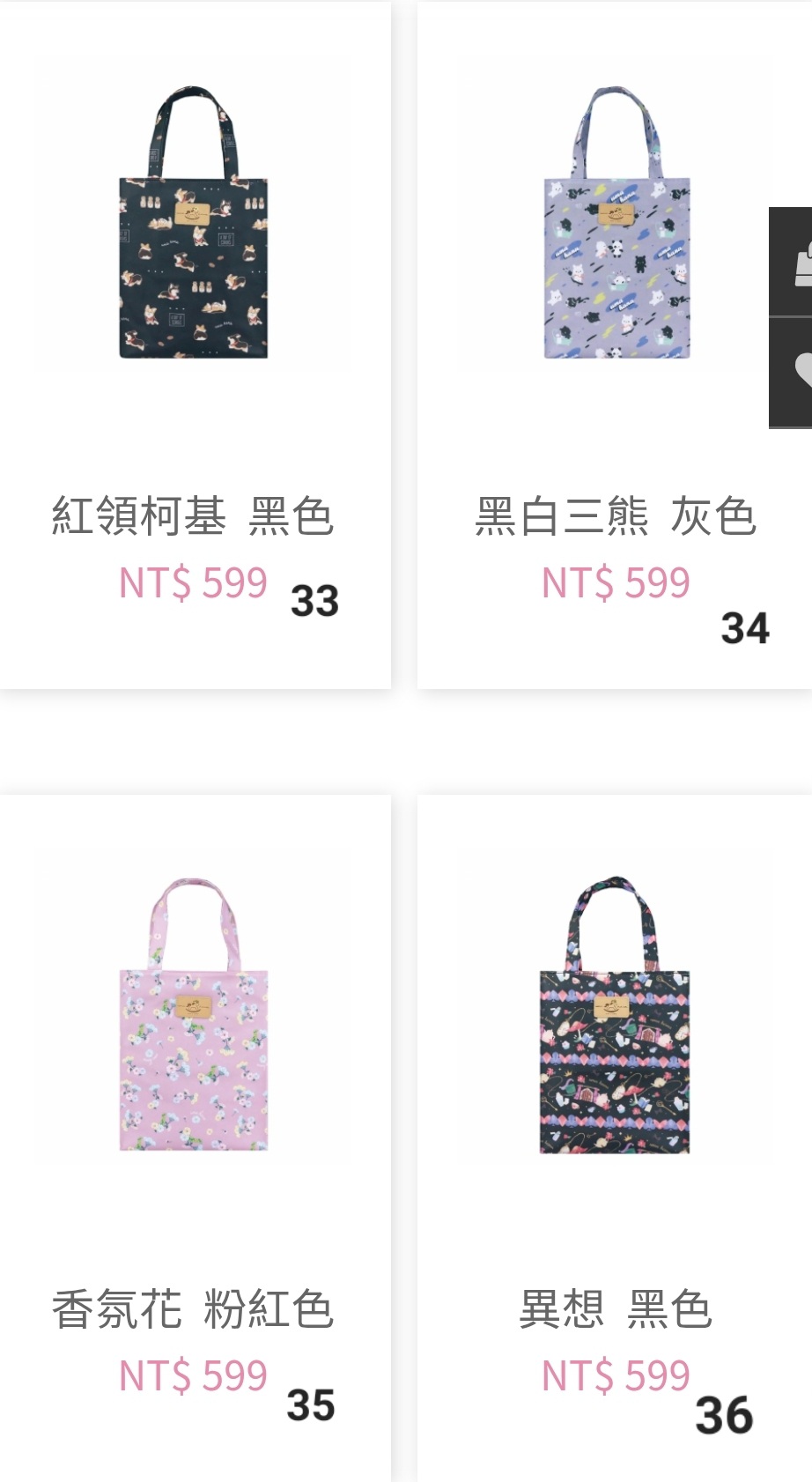
Task: Click NT$ 599 price under 黑白三熊
Action: (616, 583)
